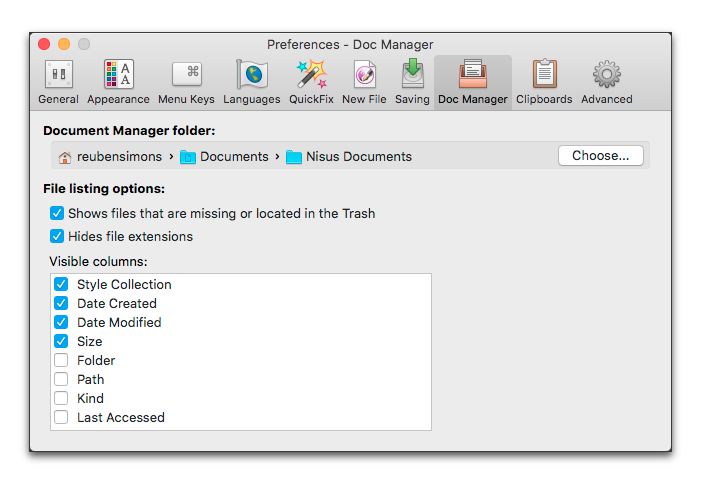Screen dimensions: 701x484
Task: Open the General preferences pane
Action: point(58,82)
